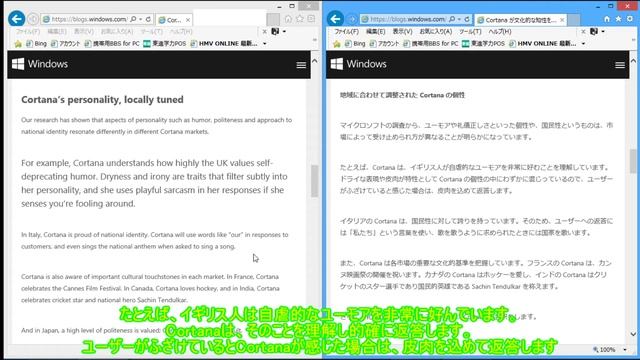Click the left window address bar URL
The width and height of the screenshot is (640, 360).
pyautogui.click(x=89, y=19)
